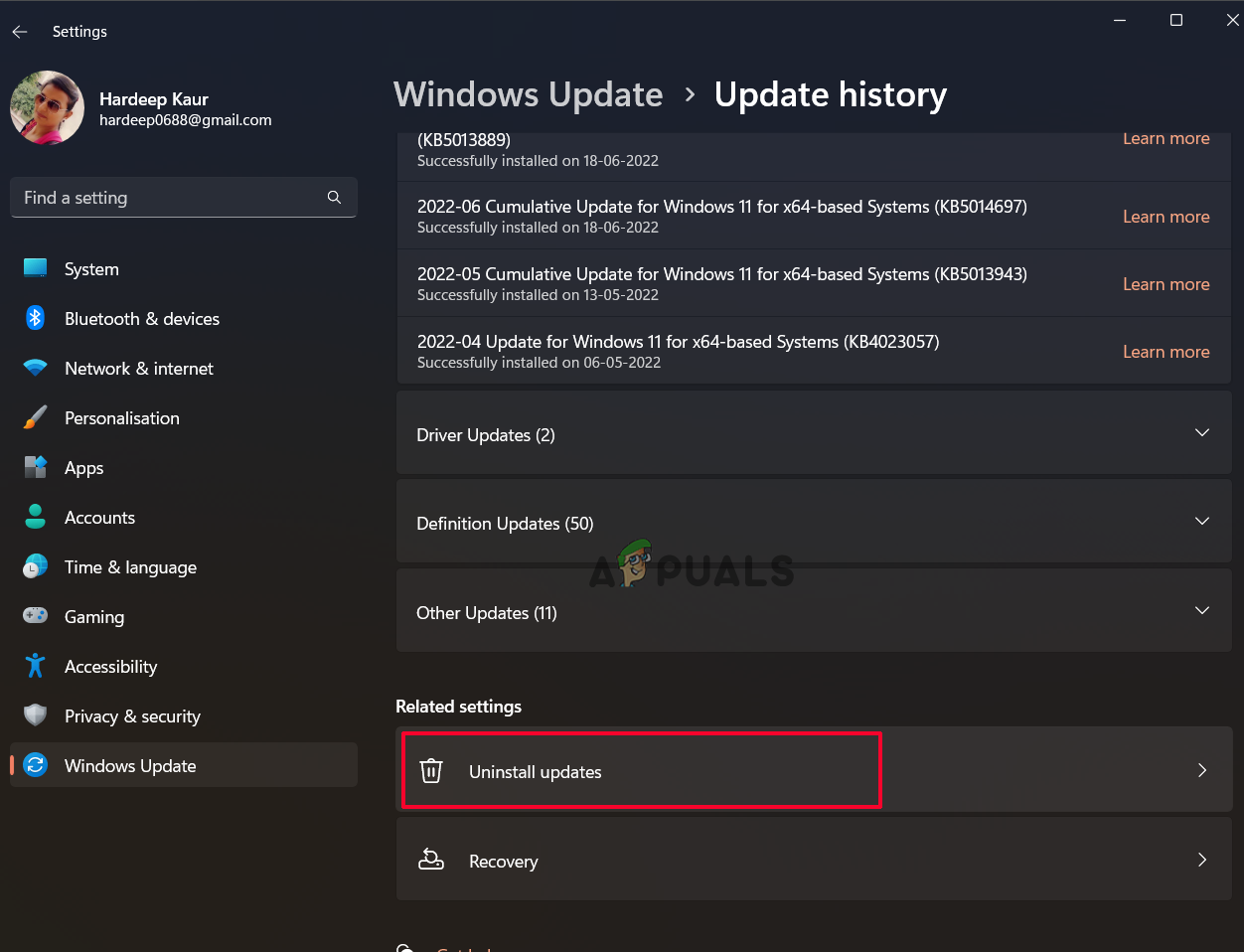Open Recovery chevron arrow
The height and width of the screenshot is (952, 1244).
(x=1202, y=860)
